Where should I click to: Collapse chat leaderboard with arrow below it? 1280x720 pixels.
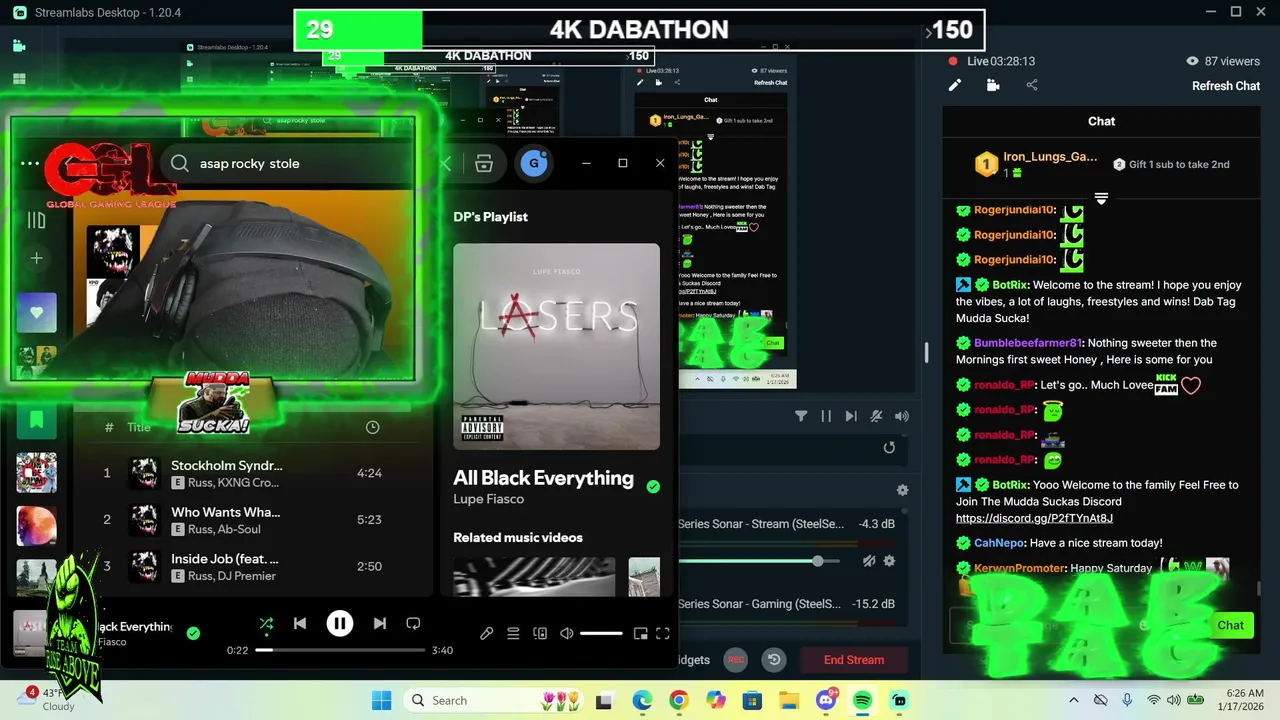pos(1101,198)
